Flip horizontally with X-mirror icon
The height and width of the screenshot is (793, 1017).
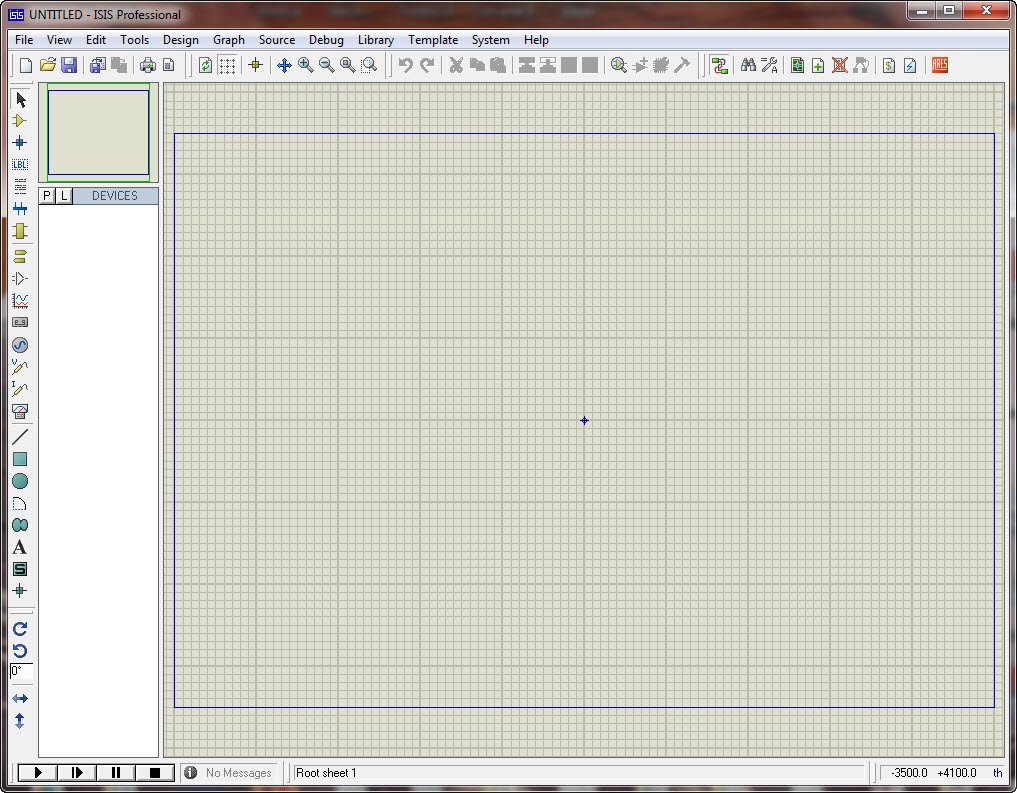[x=20, y=698]
